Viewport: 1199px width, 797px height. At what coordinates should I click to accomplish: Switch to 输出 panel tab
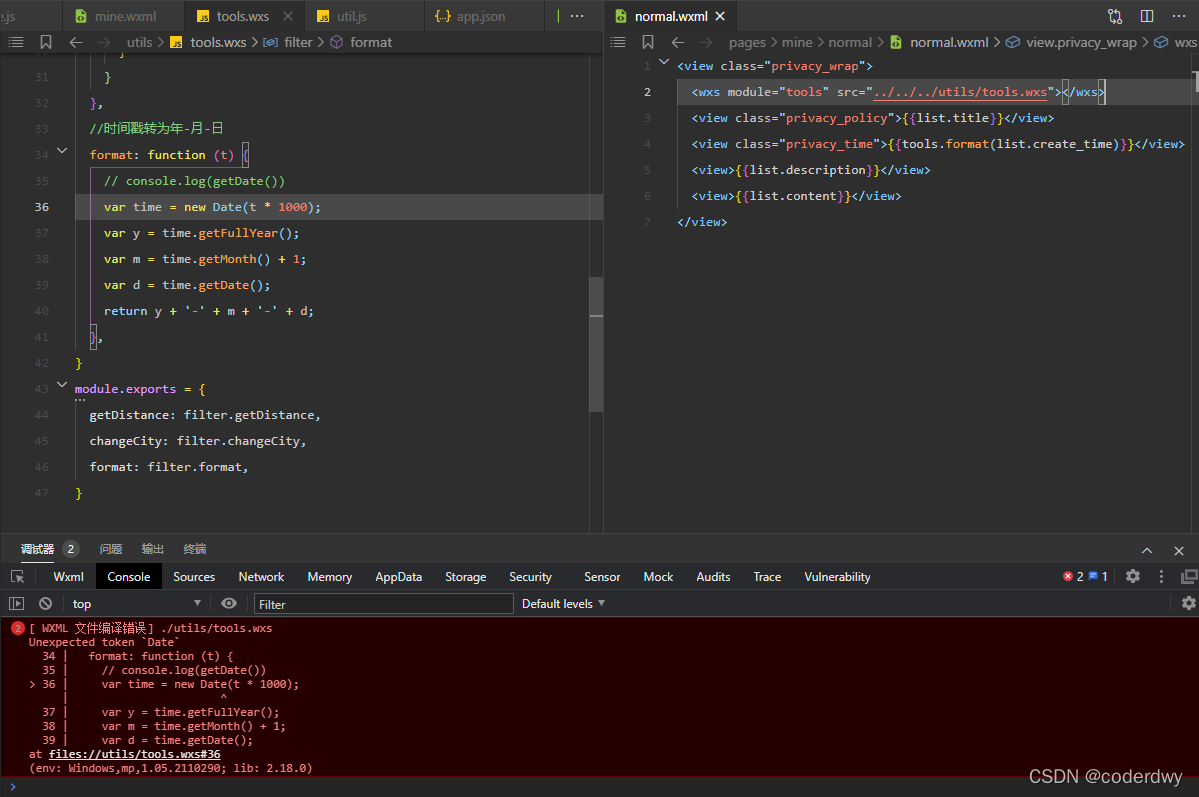(x=153, y=549)
